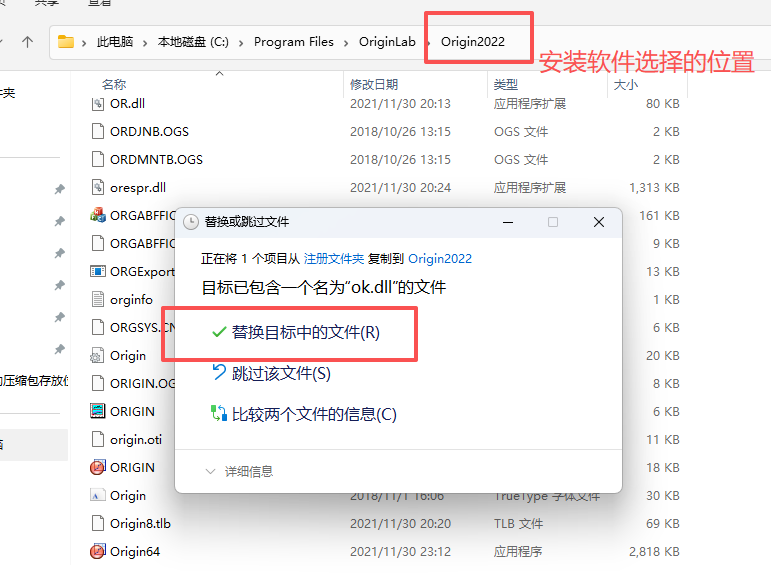Screen dimensions: 771x588
Task: Select the OR.dll file name
Action: pyautogui.click(x=127, y=104)
